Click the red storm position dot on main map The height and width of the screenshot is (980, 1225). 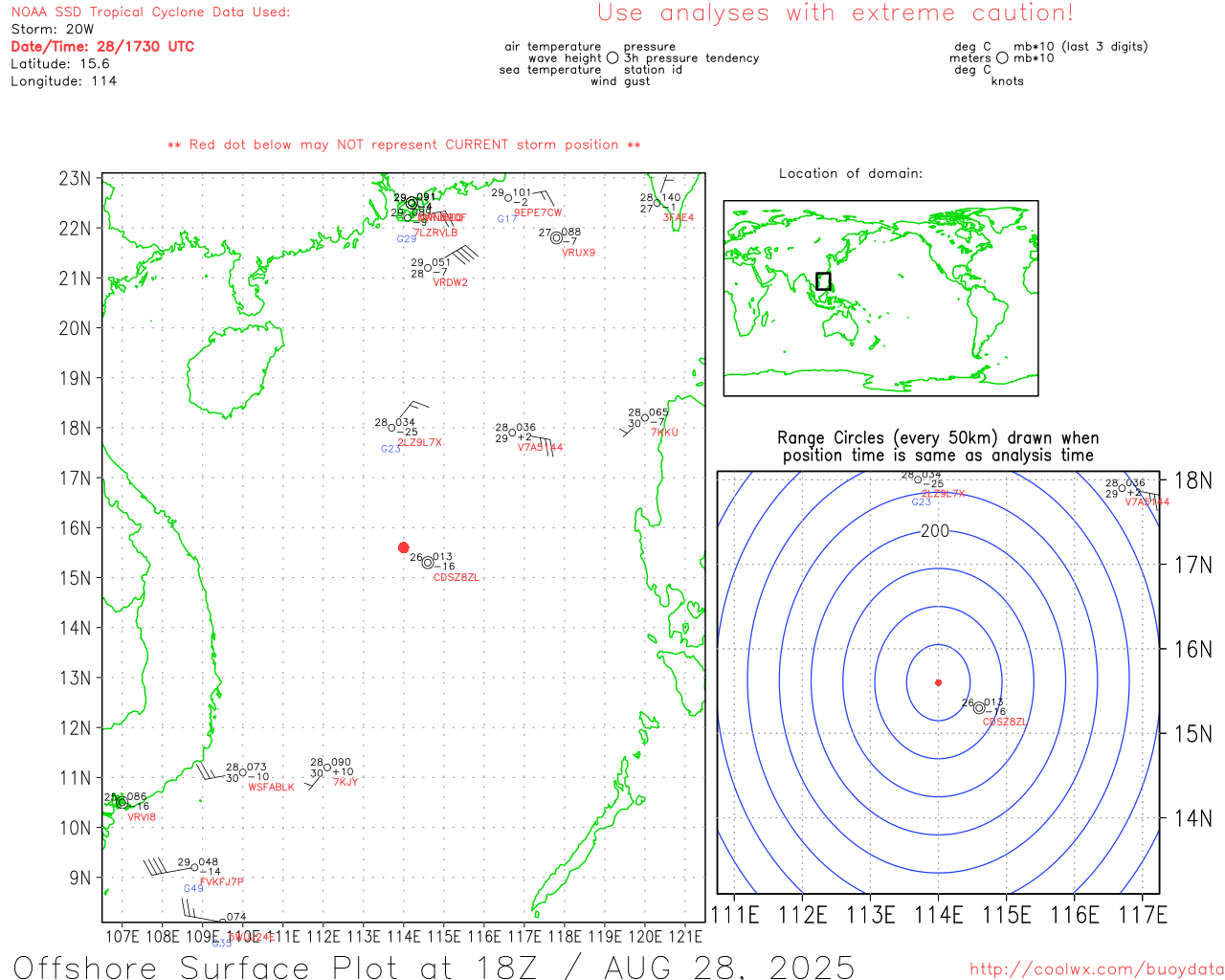403,547
